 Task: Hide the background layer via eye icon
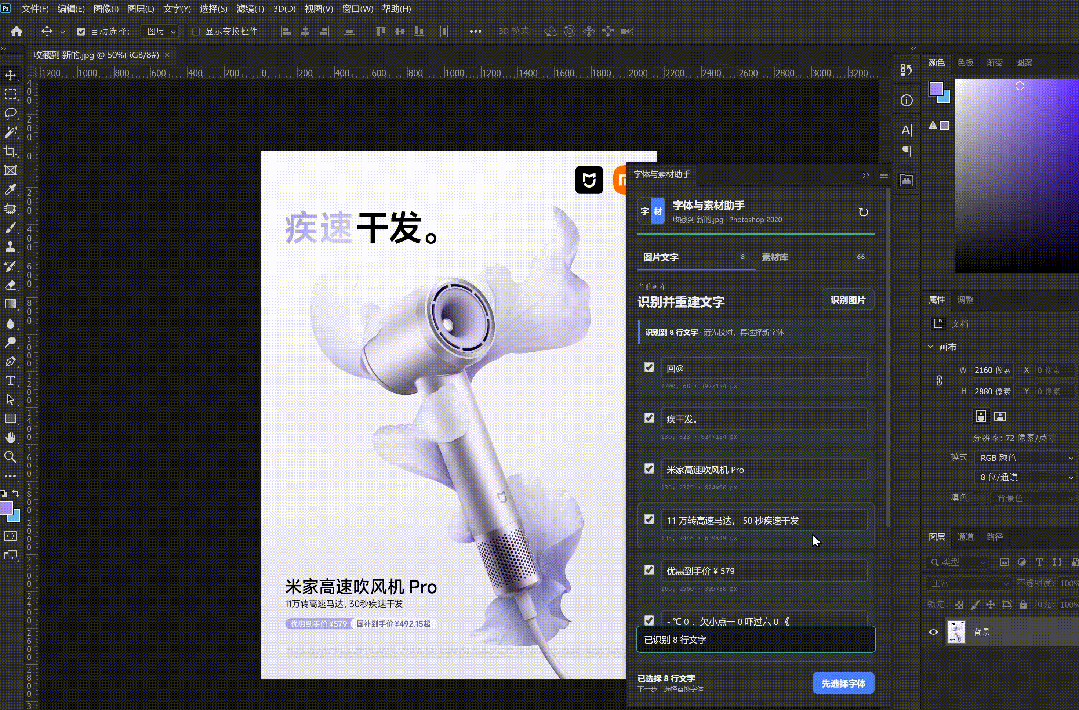click(934, 632)
